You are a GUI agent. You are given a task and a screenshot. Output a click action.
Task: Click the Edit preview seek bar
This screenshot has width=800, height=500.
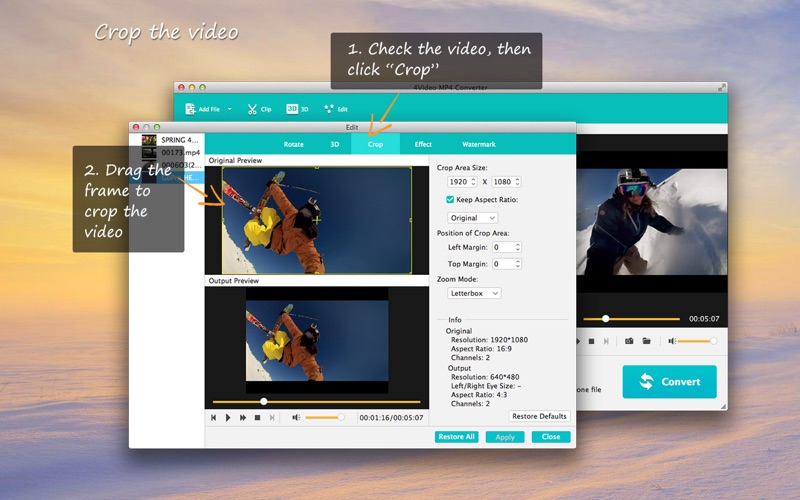tap(316, 402)
